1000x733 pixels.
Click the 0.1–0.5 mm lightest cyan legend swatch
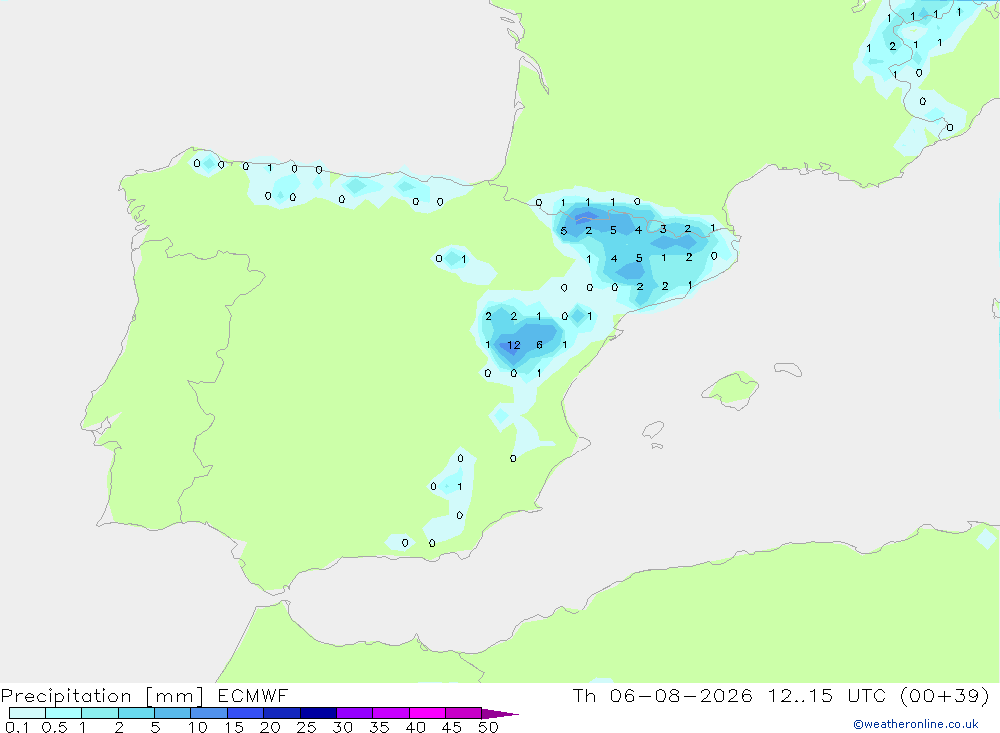(x=27, y=713)
